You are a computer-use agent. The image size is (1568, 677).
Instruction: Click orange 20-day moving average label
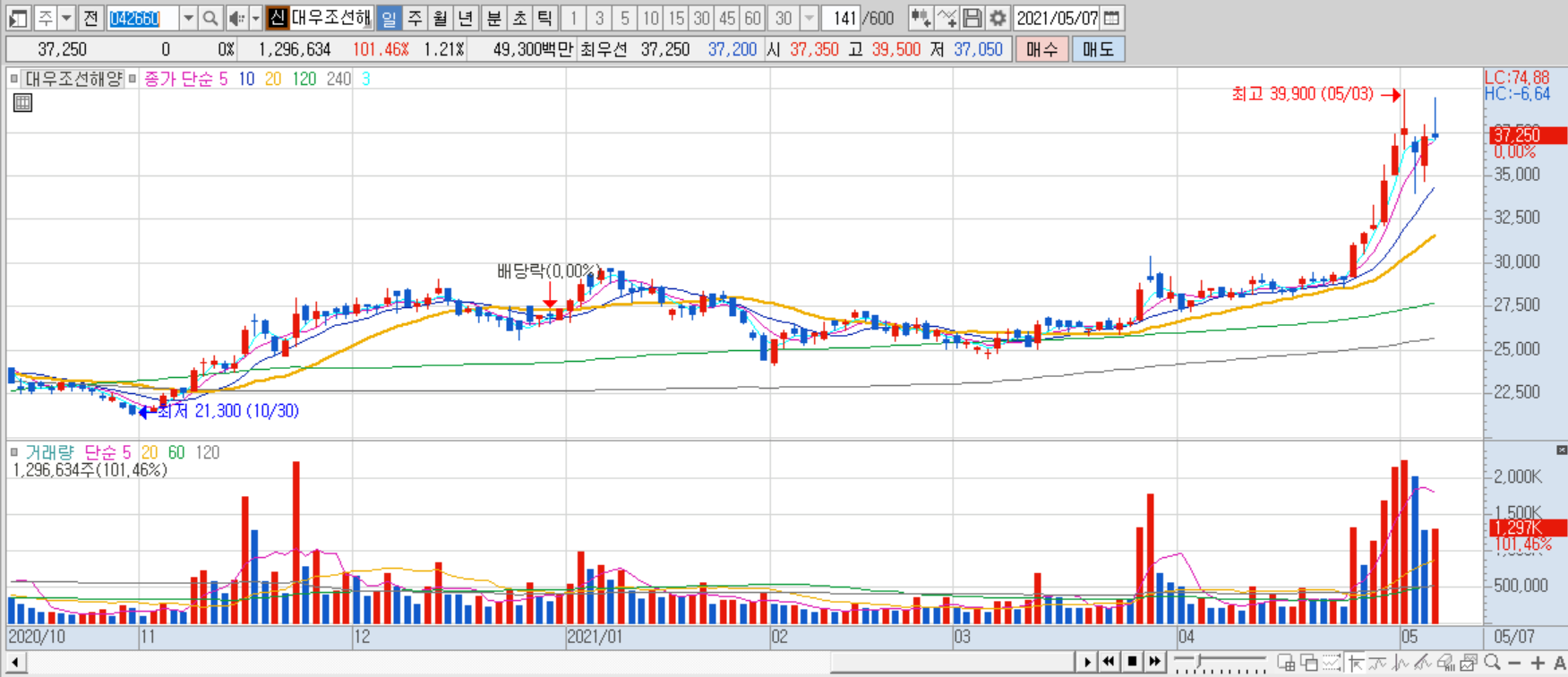click(x=273, y=79)
